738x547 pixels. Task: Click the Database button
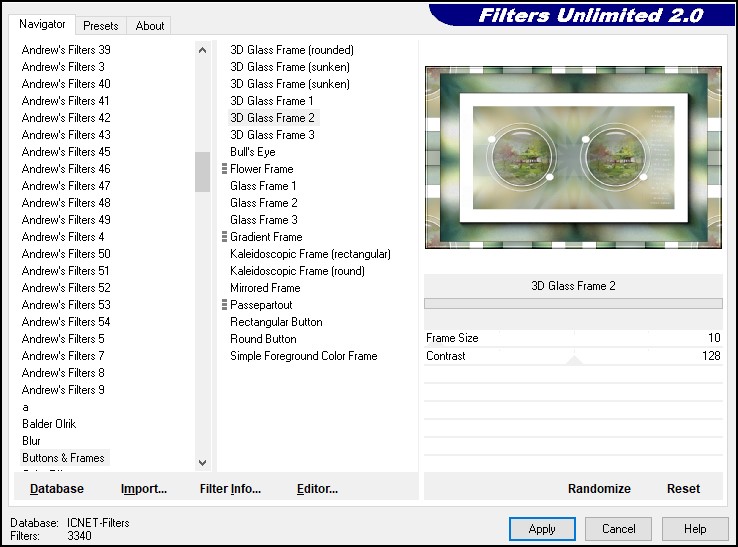56,489
